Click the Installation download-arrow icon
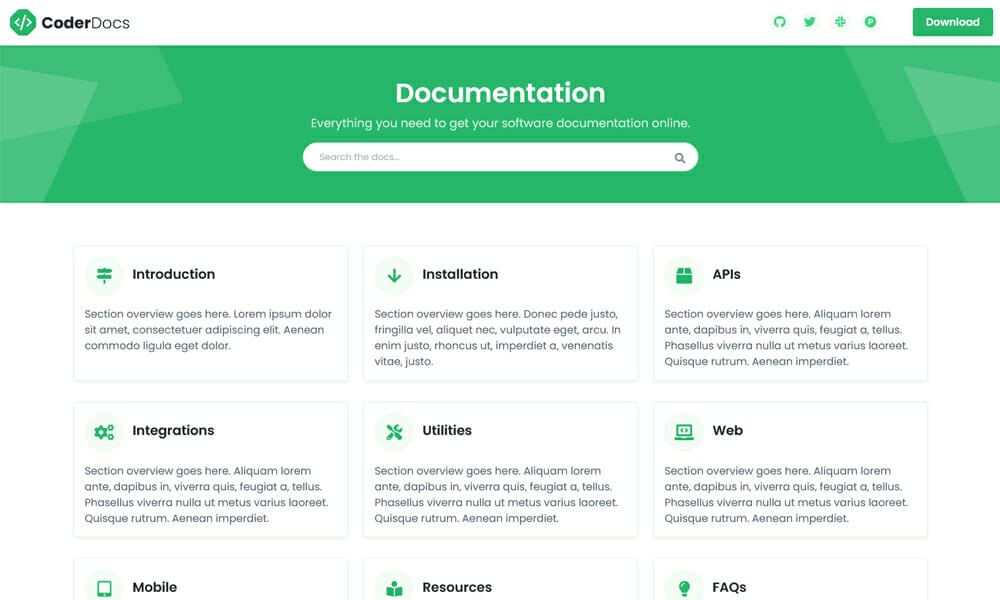This screenshot has width=1000, height=600. point(394,275)
